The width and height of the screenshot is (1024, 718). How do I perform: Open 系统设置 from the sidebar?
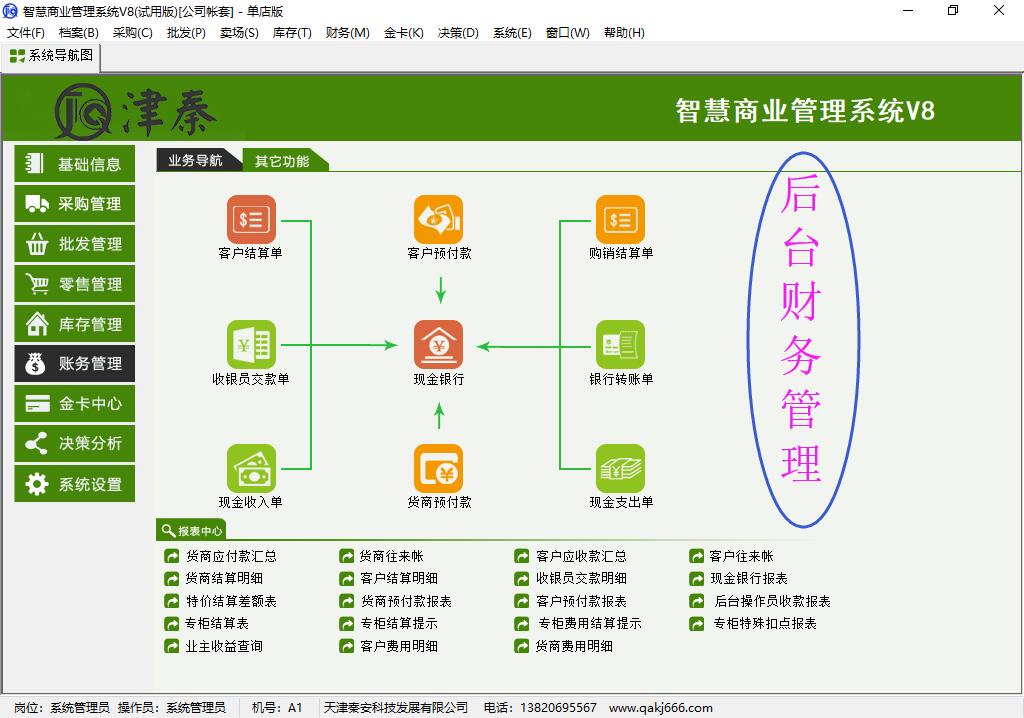click(75, 484)
